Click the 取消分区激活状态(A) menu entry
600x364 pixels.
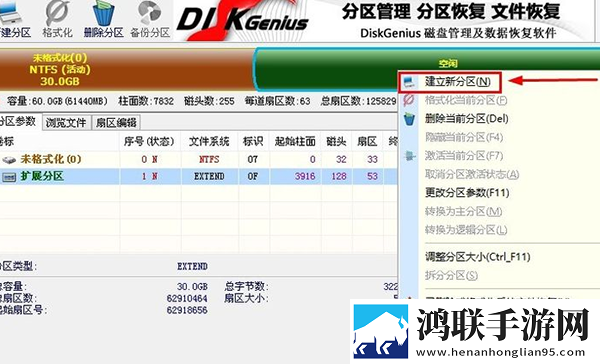(472, 174)
